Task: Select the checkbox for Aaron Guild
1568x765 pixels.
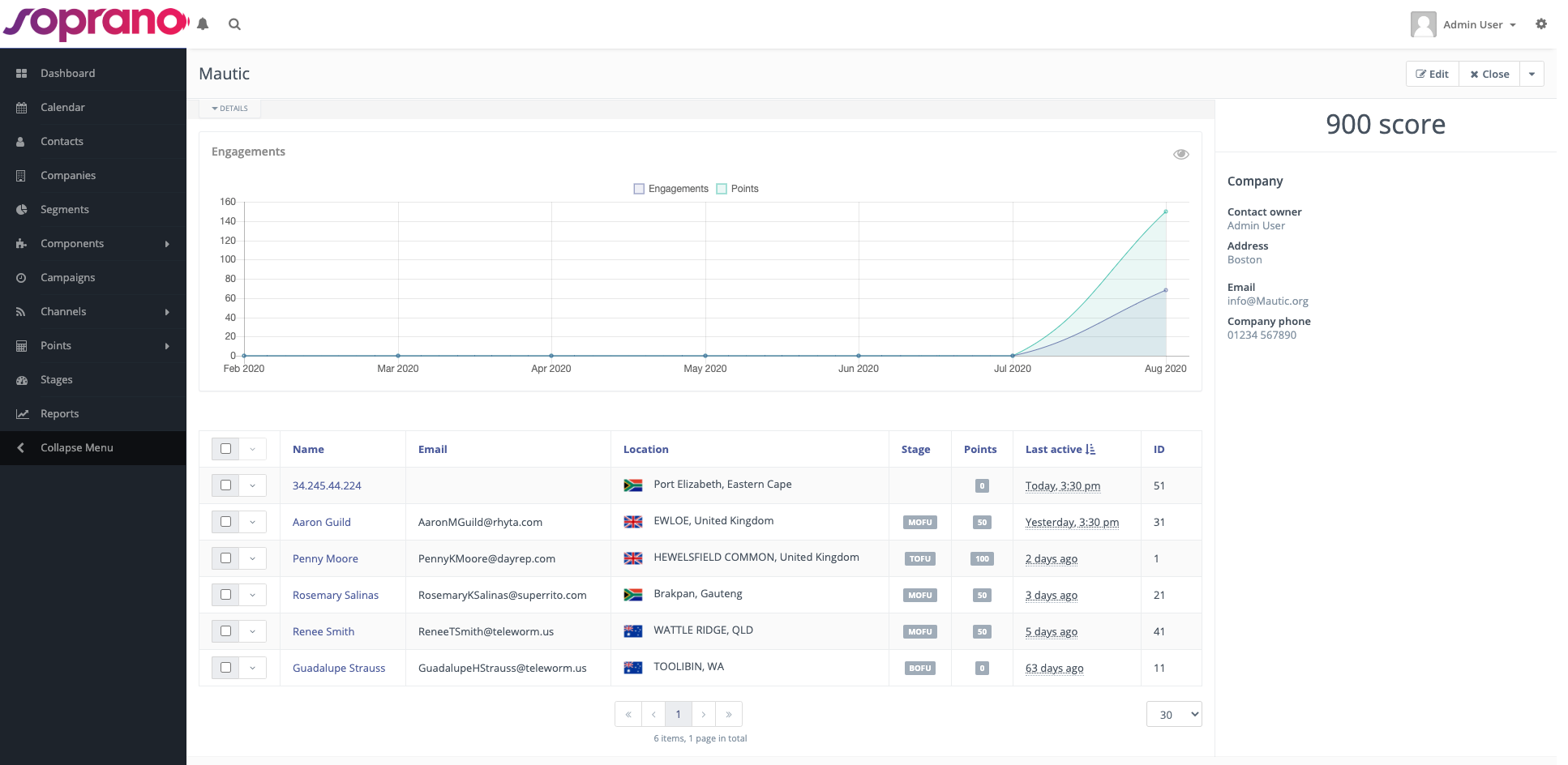Action: coord(225,522)
